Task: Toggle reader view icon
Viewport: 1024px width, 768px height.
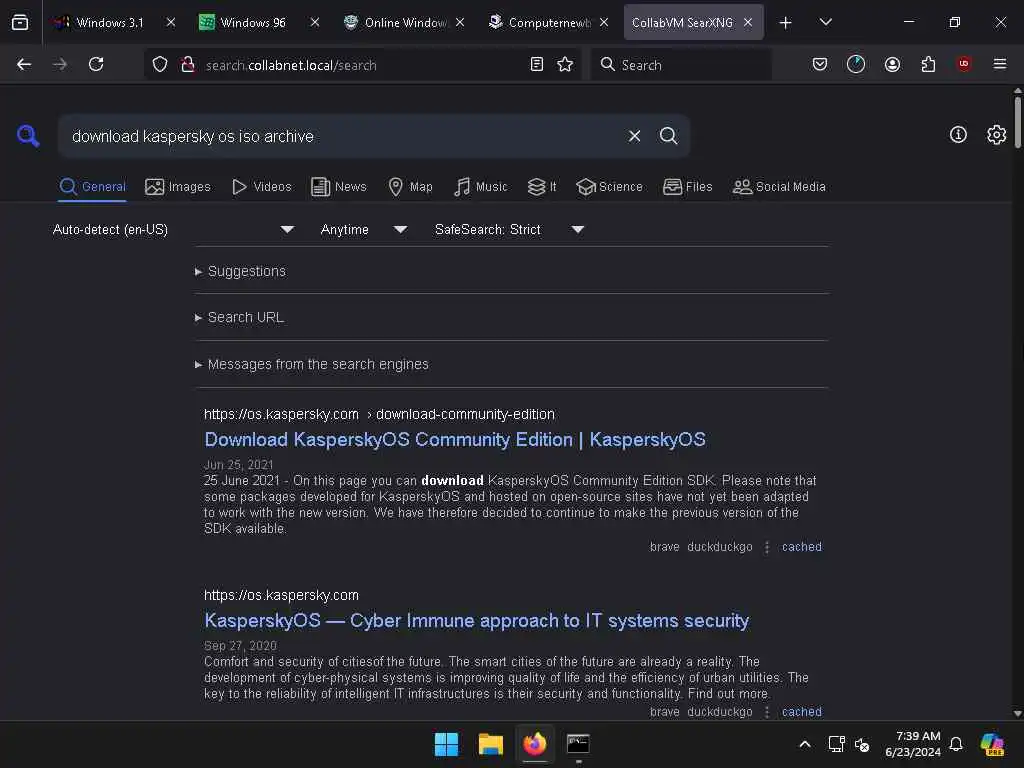Action: click(536, 64)
